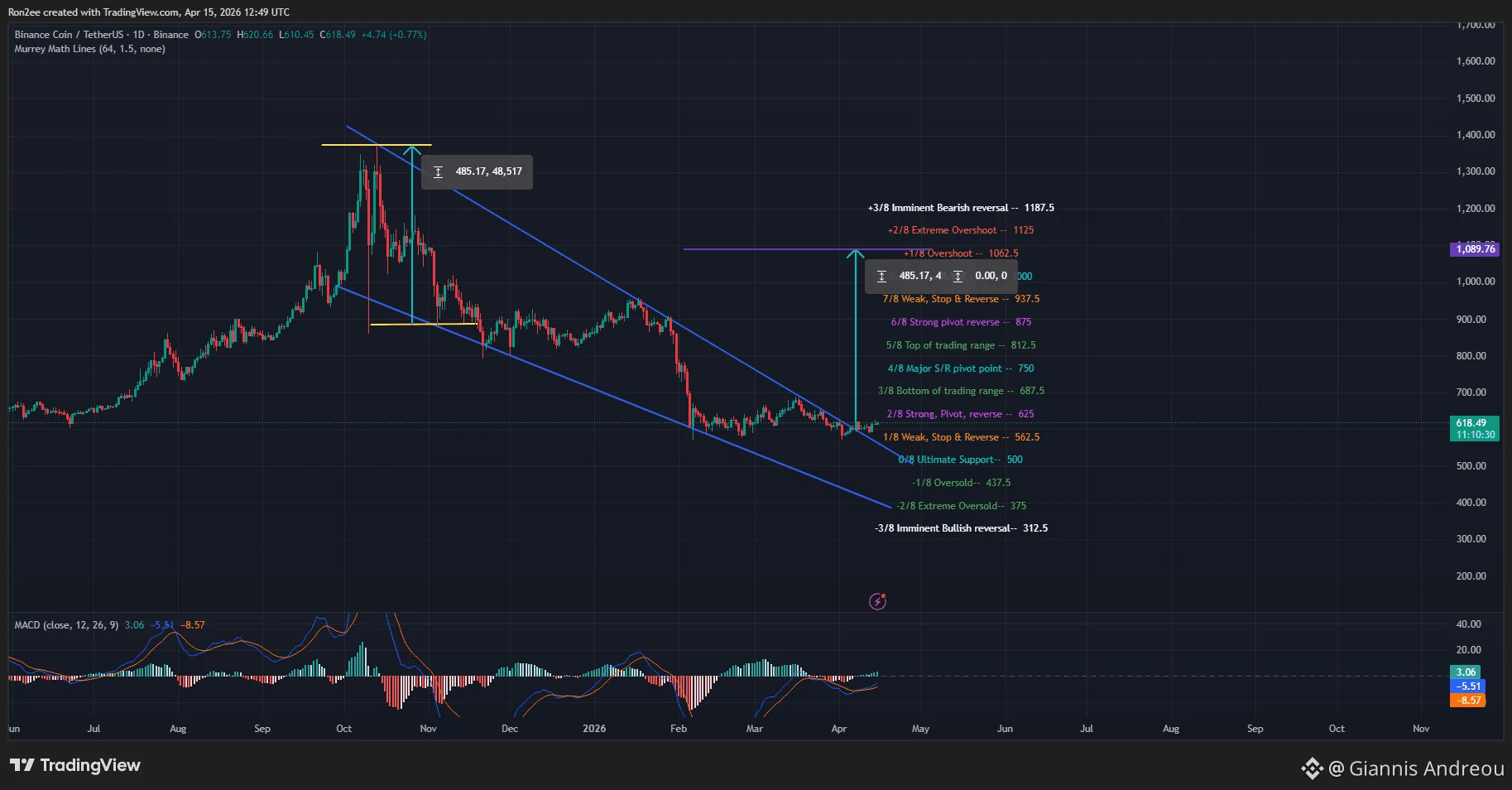Click the low value L610.45 in the legend
Screen dimensions: 1512x790
point(296,35)
